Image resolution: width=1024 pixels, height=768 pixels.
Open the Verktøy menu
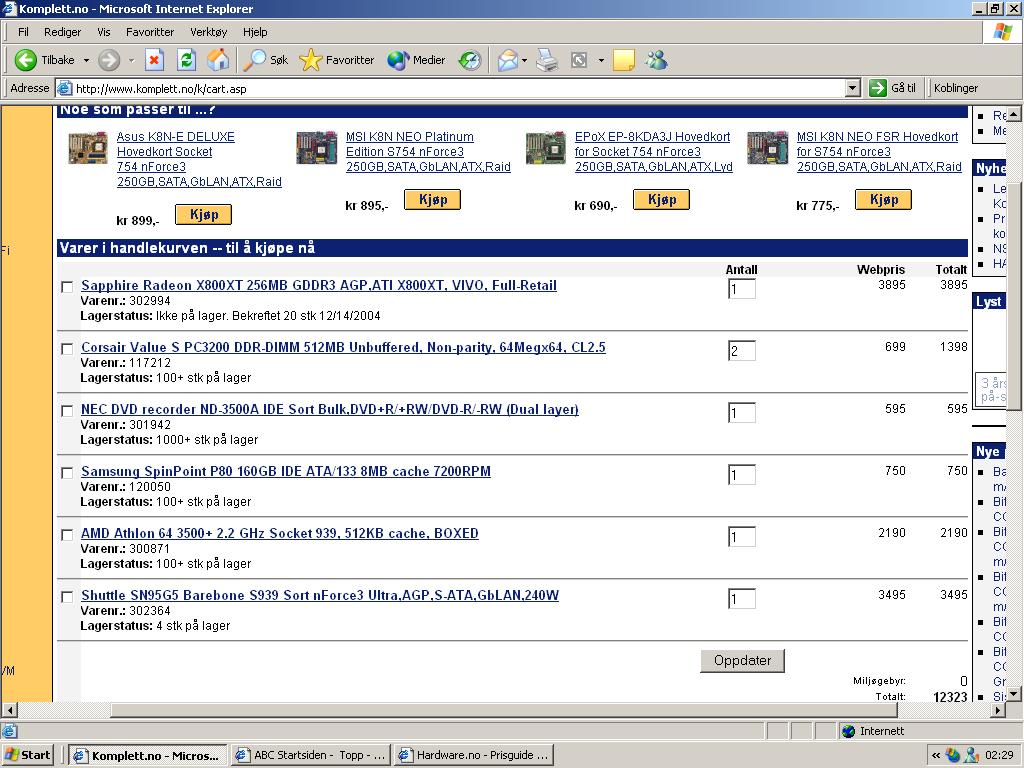209,32
